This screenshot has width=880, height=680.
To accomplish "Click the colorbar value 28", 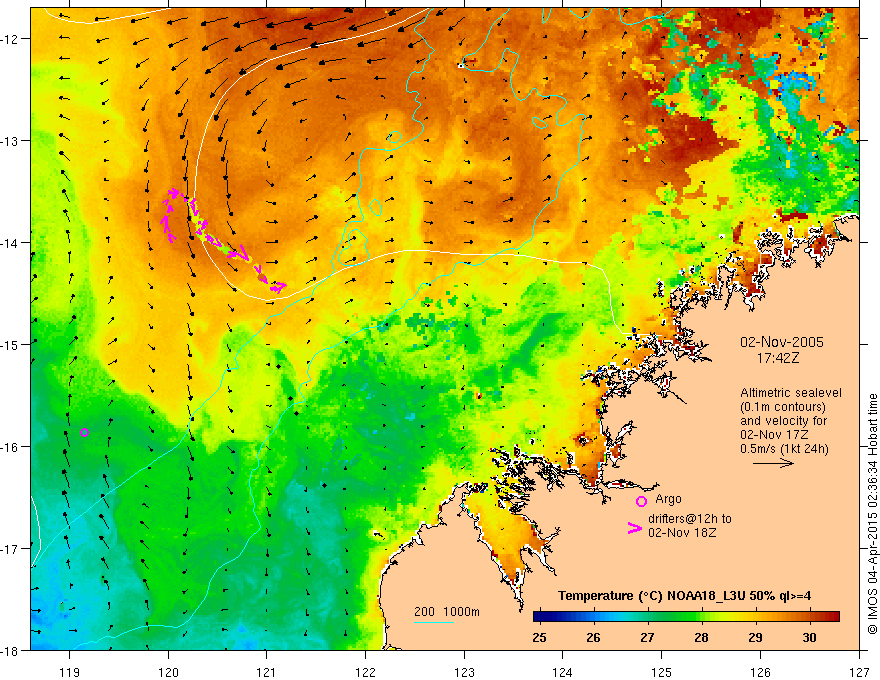I will pyautogui.click(x=701, y=637).
